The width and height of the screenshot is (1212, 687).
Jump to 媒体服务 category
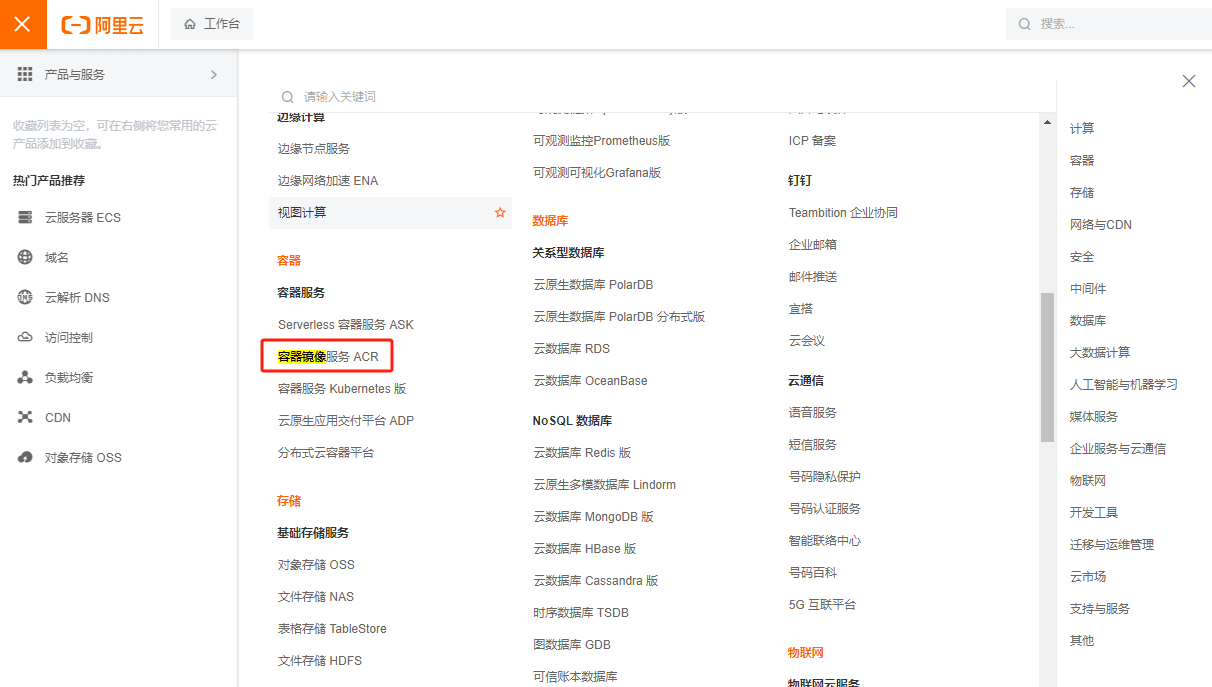pyautogui.click(x=1094, y=416)
